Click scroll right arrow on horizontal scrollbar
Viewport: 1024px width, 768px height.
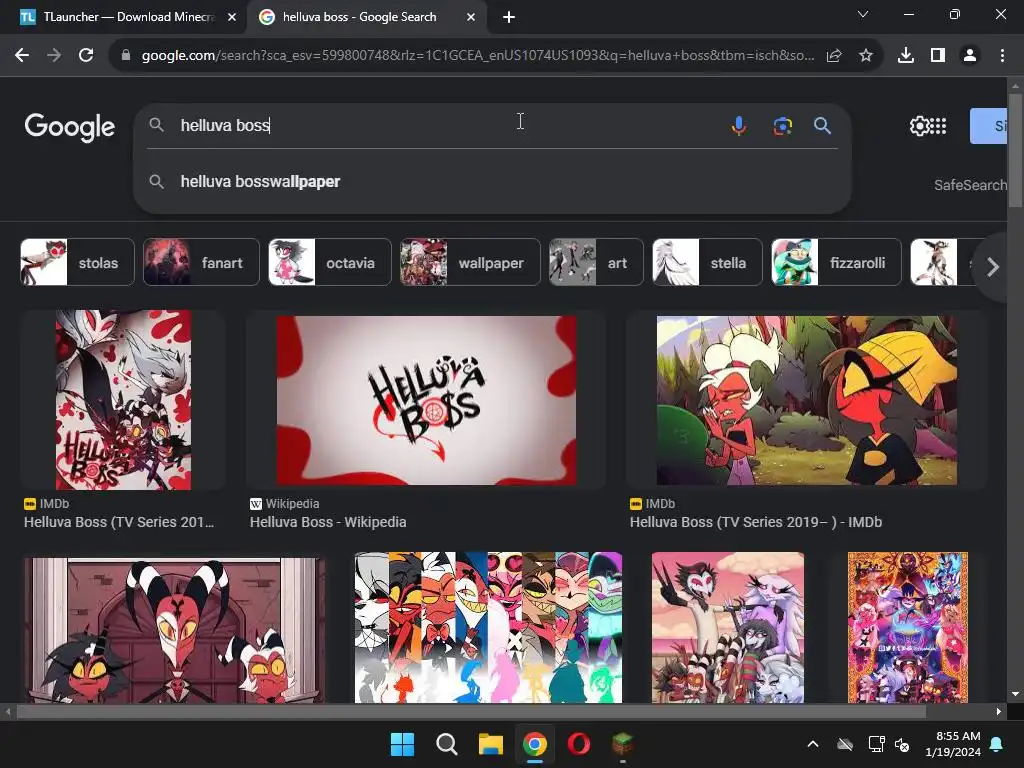[x=999, y=712]
